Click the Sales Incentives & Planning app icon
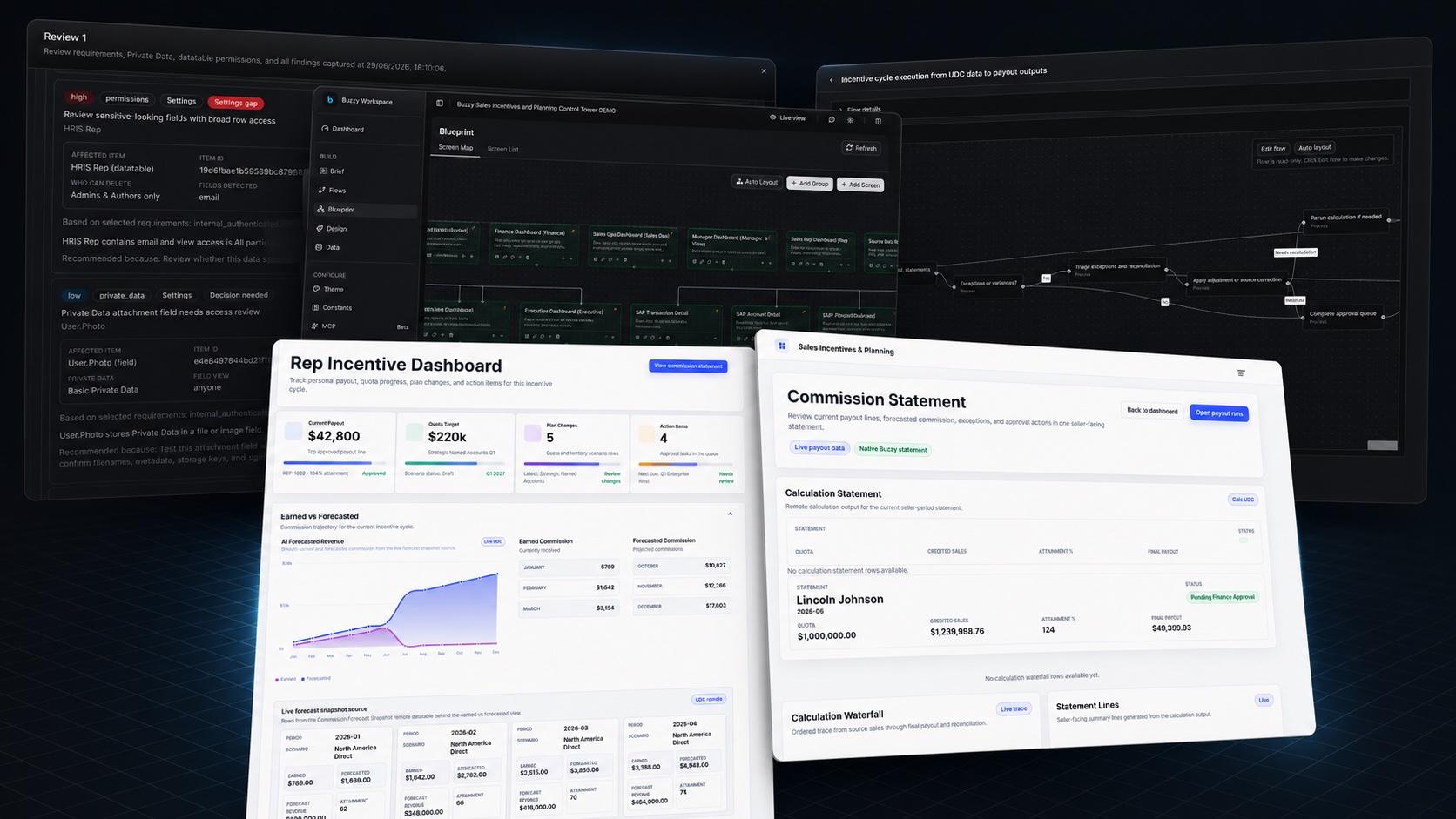This screenshot has width=1456, height=819. [x=782, y=346]
